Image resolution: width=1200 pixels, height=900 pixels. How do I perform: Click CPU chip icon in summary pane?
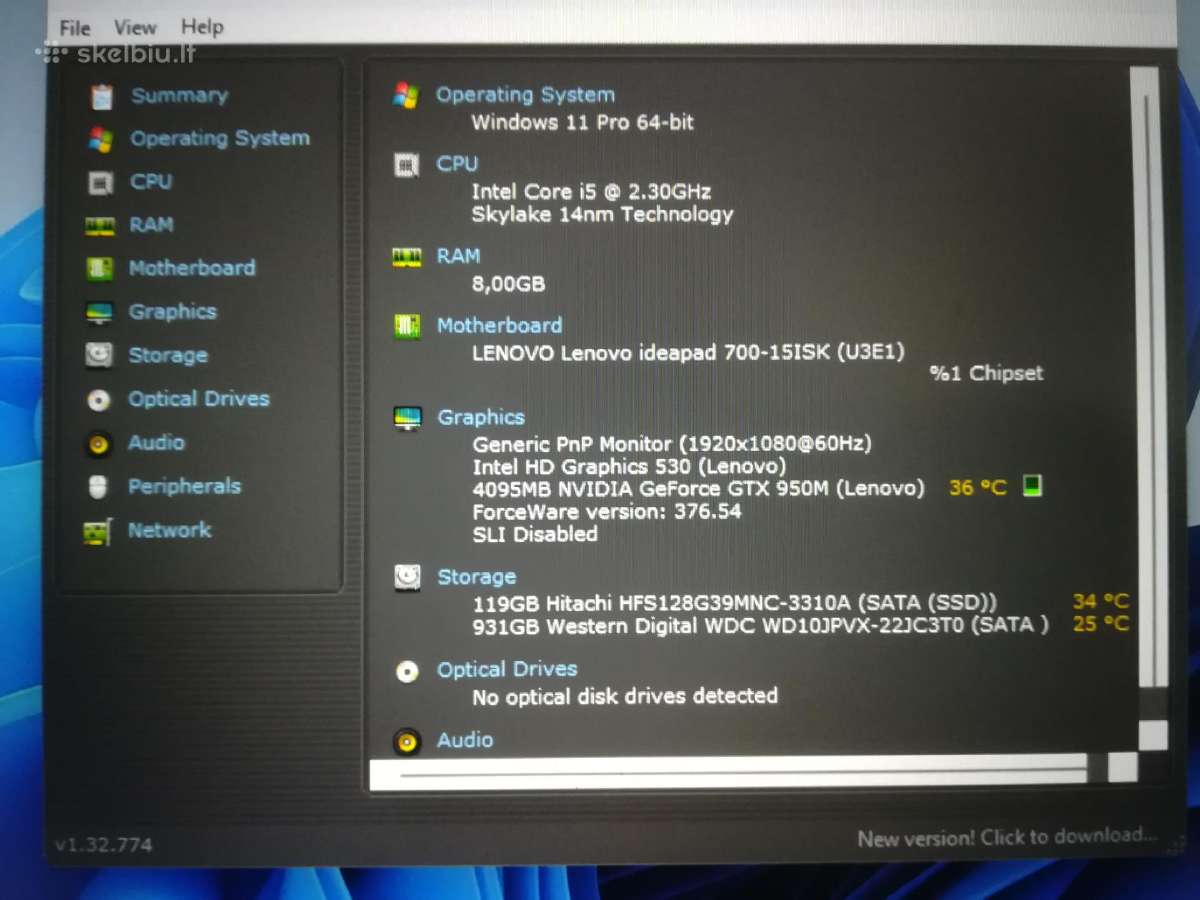[x=406, y=165]
